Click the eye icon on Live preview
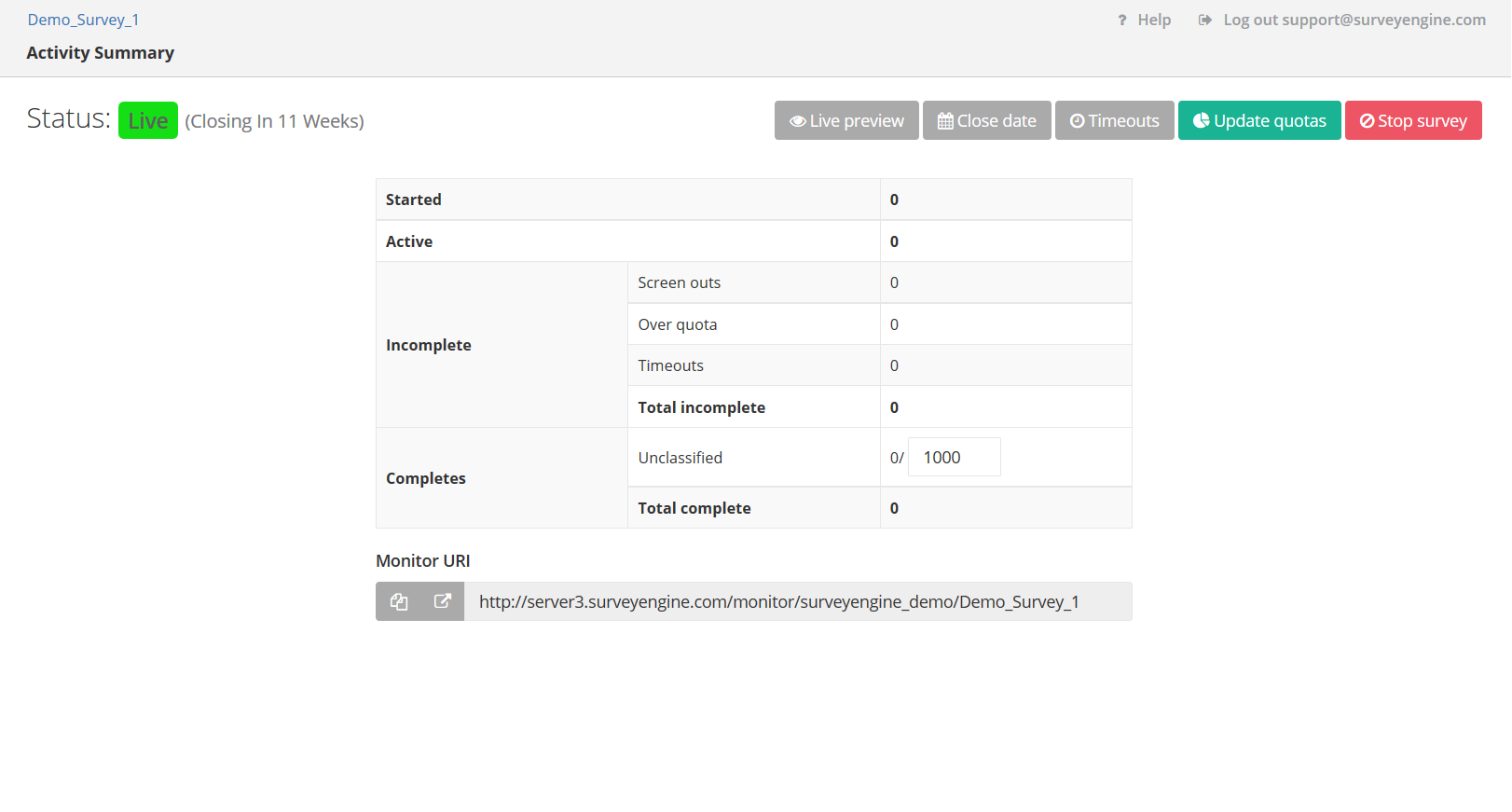This screenshot has height=812, width=1512. 797,121
